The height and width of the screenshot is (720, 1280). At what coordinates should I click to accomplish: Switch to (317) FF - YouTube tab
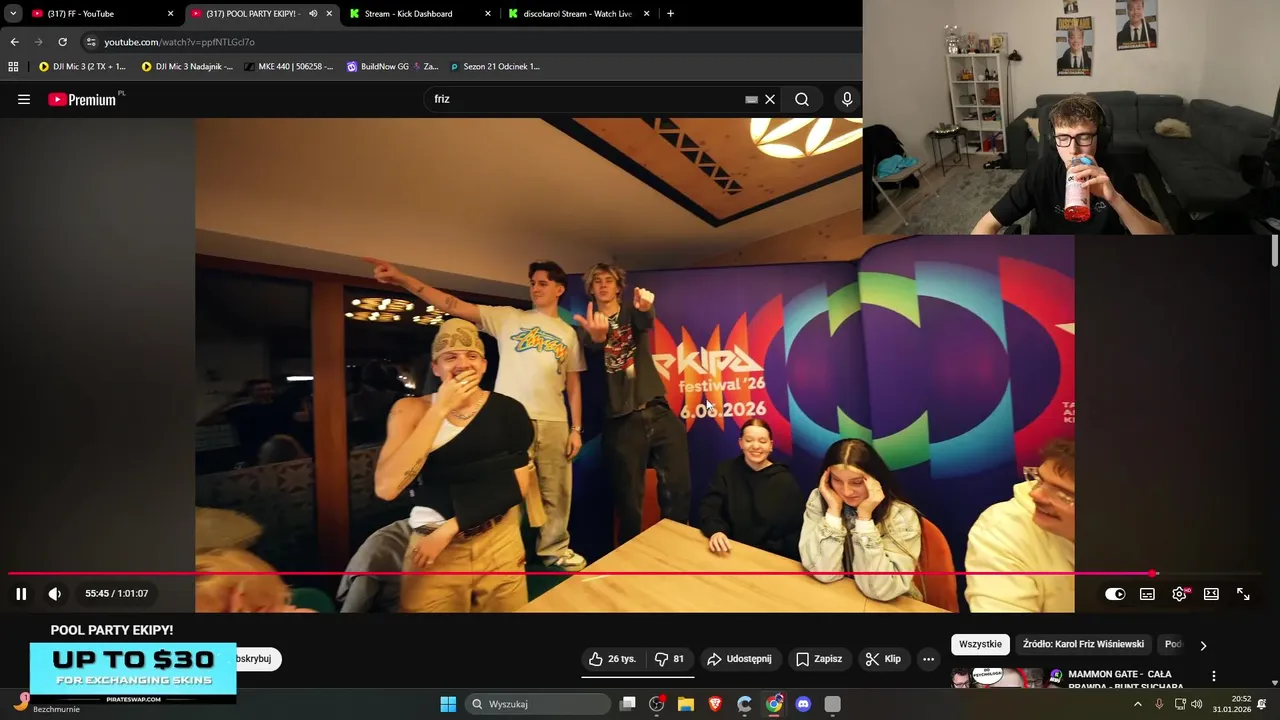pyautogui.click(x=100, y=14)
